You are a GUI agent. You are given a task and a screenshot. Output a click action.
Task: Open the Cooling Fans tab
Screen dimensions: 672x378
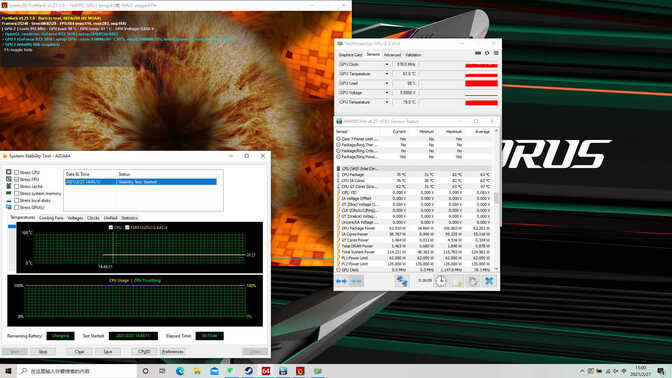[51, 218]
